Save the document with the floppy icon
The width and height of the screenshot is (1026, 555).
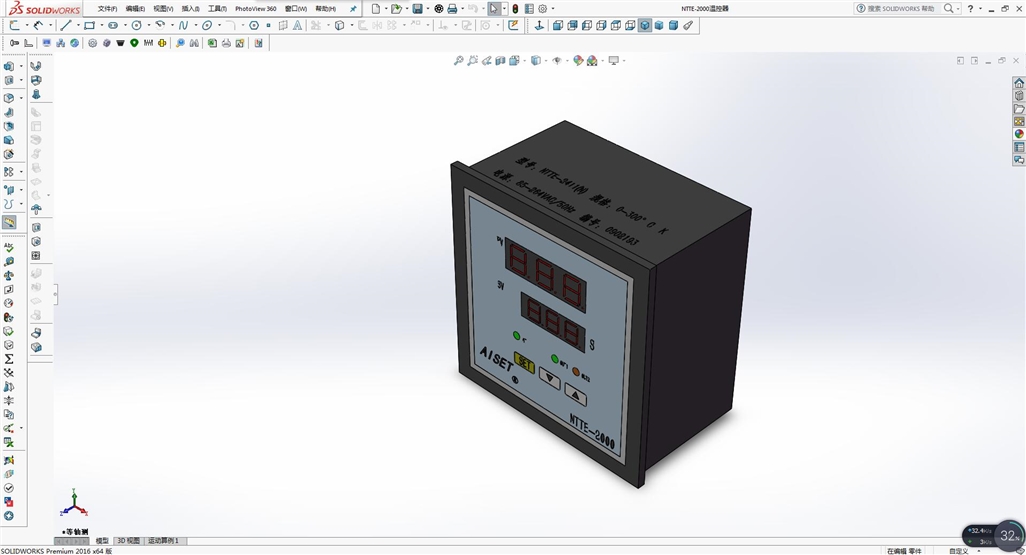(417, 9)
